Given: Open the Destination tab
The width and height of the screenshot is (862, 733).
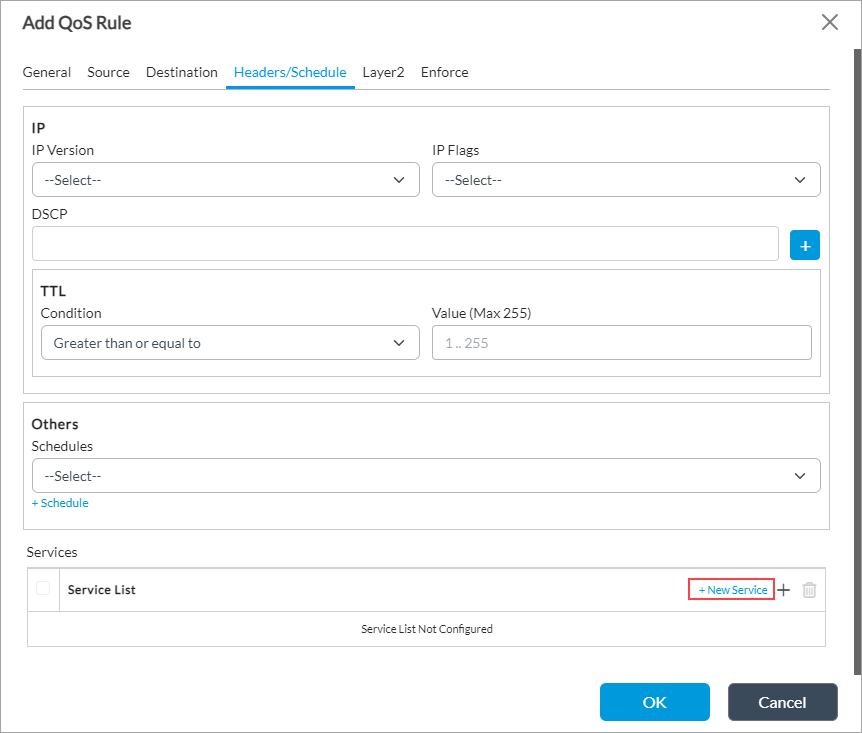Looking at the screenshot, I should click(181, 72).
